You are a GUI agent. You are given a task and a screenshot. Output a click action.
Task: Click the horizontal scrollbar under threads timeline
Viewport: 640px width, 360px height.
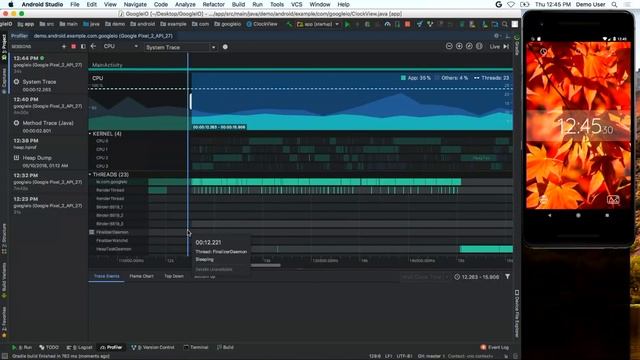point(266,265)
